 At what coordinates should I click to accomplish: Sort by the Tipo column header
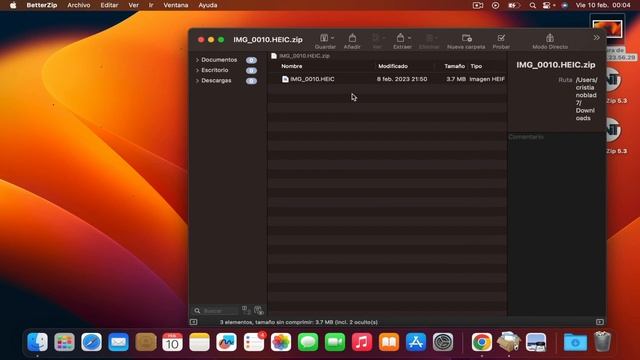(x=476, y=66)
